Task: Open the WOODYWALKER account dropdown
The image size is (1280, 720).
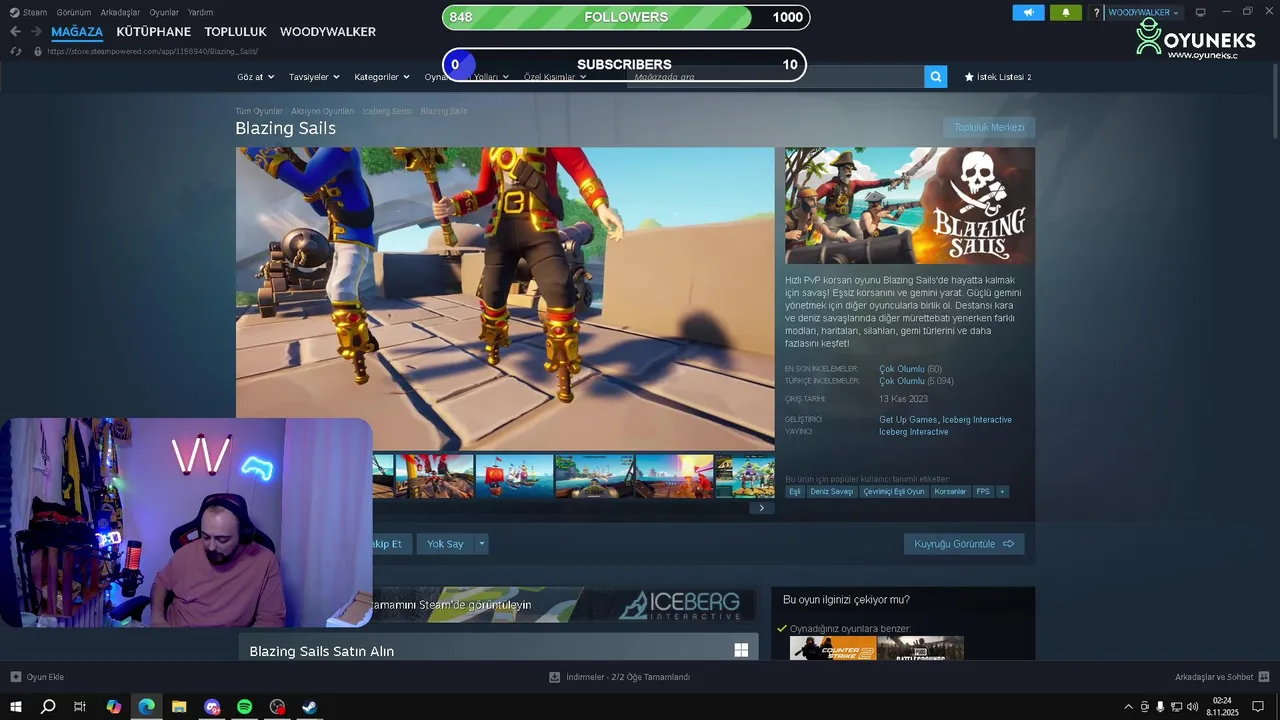Action: [x=1144, y=13]
